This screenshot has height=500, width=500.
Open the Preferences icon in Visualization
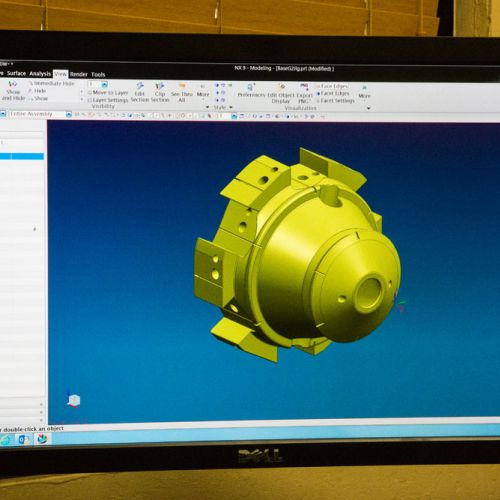click(251, 88)
